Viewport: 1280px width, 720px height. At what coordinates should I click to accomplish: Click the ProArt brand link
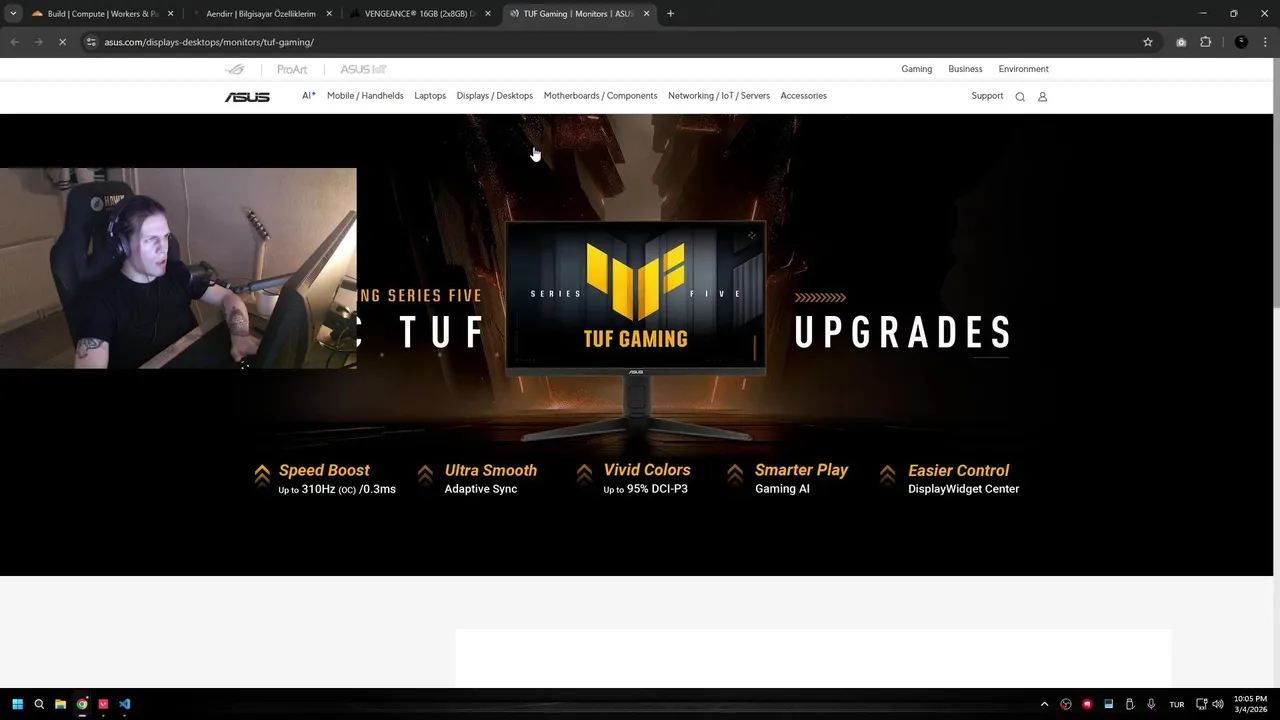point(292,69)
